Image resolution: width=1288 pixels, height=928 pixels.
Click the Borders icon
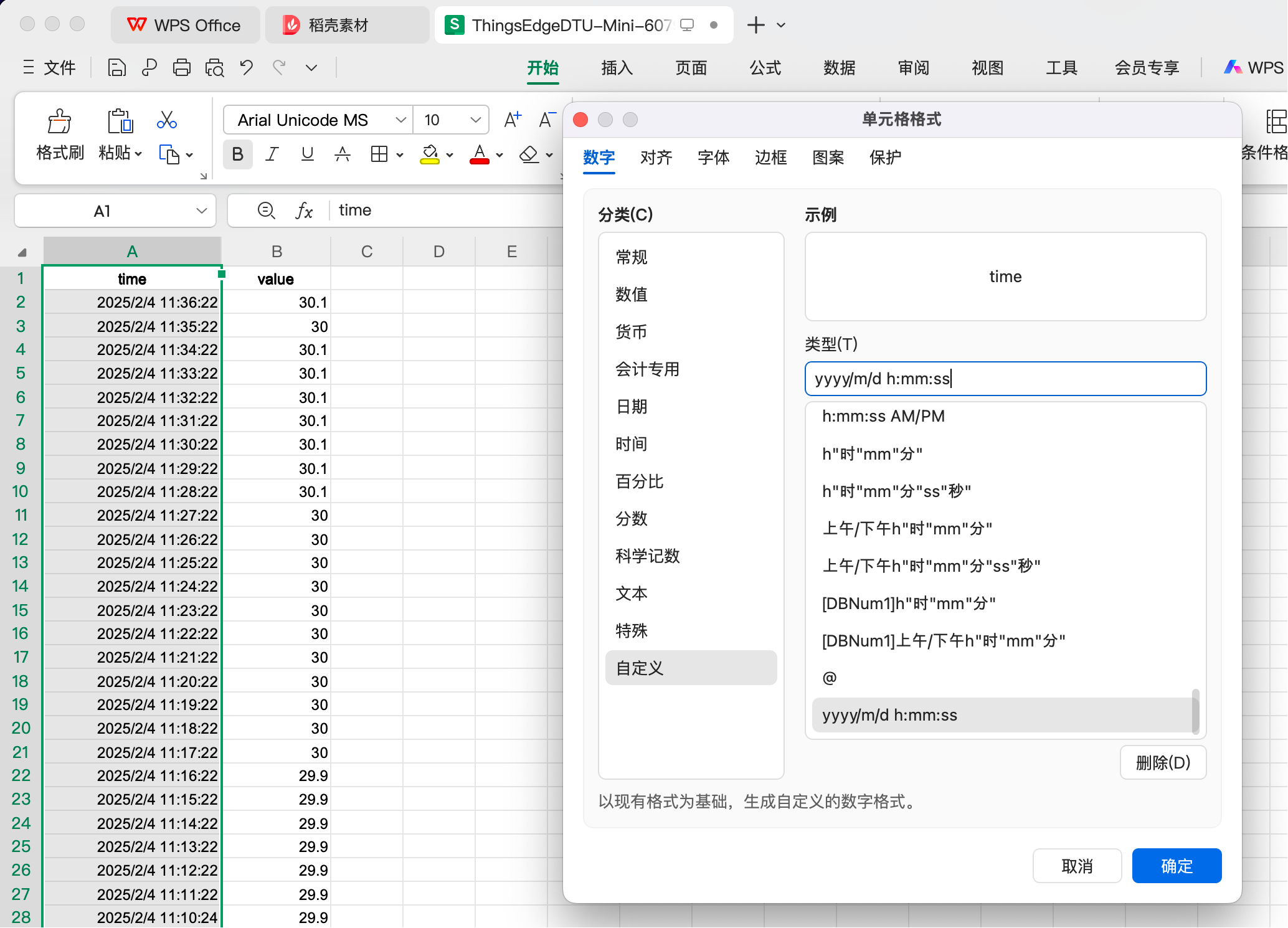(x=379, y=154)
